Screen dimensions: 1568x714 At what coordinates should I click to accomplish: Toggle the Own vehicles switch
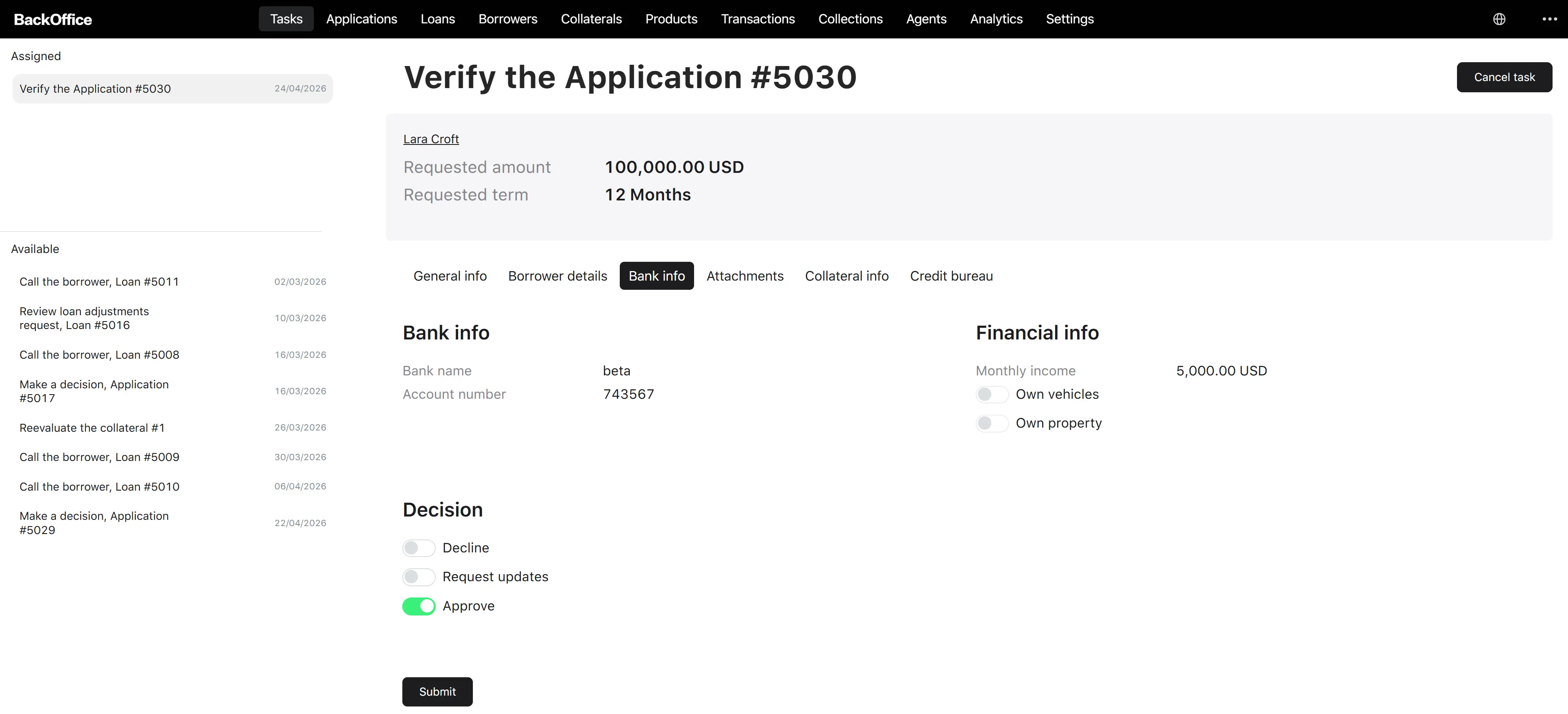[x=992, y=394]
